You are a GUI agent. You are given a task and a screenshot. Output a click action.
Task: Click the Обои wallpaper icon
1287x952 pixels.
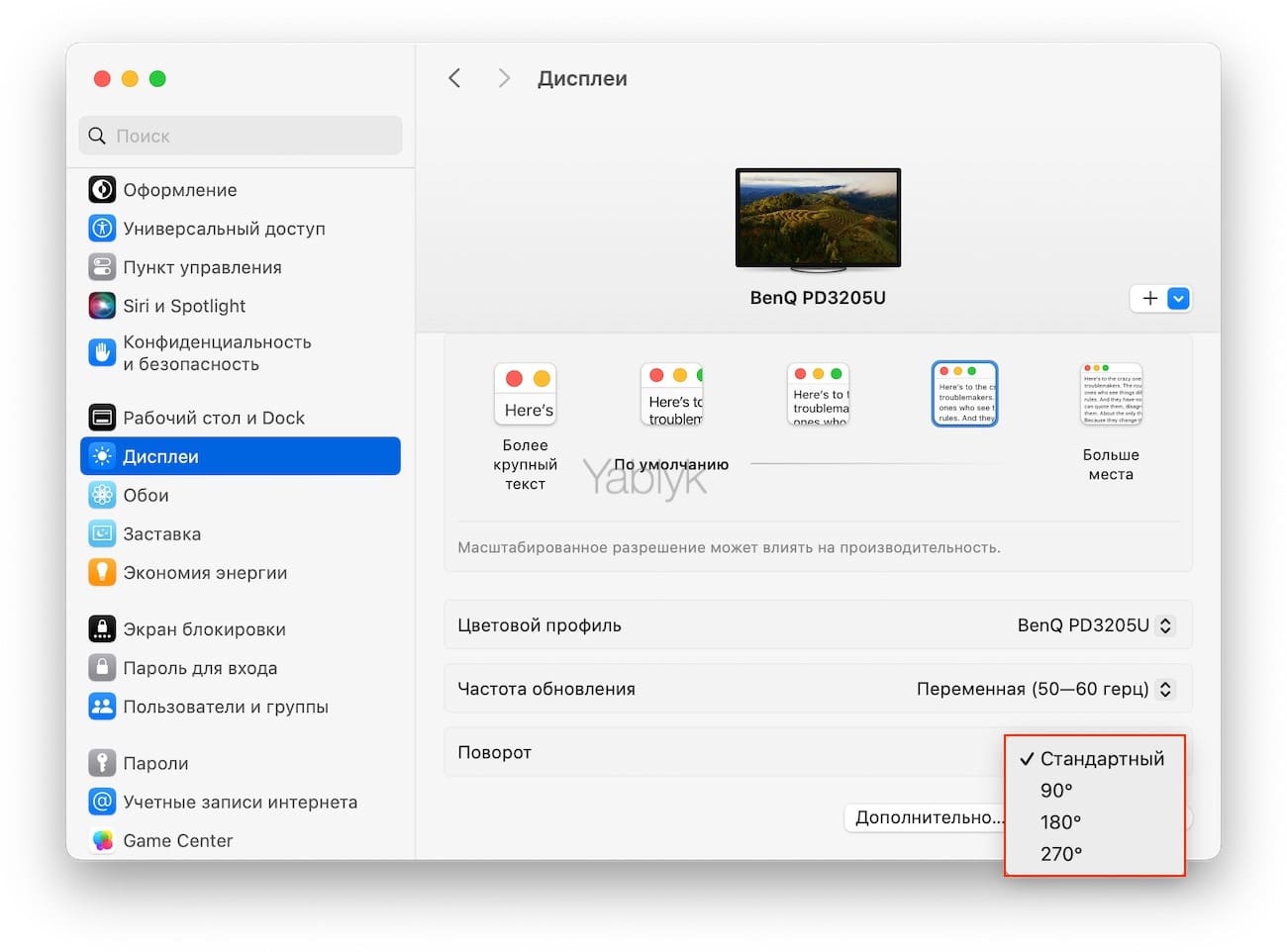[102, 495]
